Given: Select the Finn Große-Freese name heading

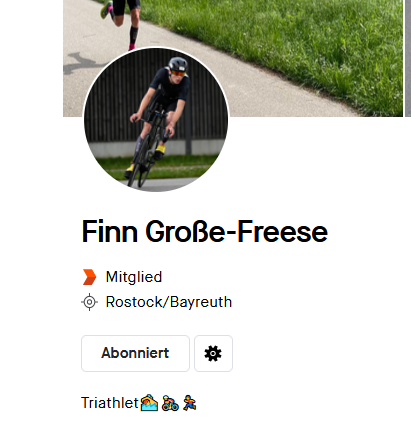Looking at the screenshot, I should point(205,231).
